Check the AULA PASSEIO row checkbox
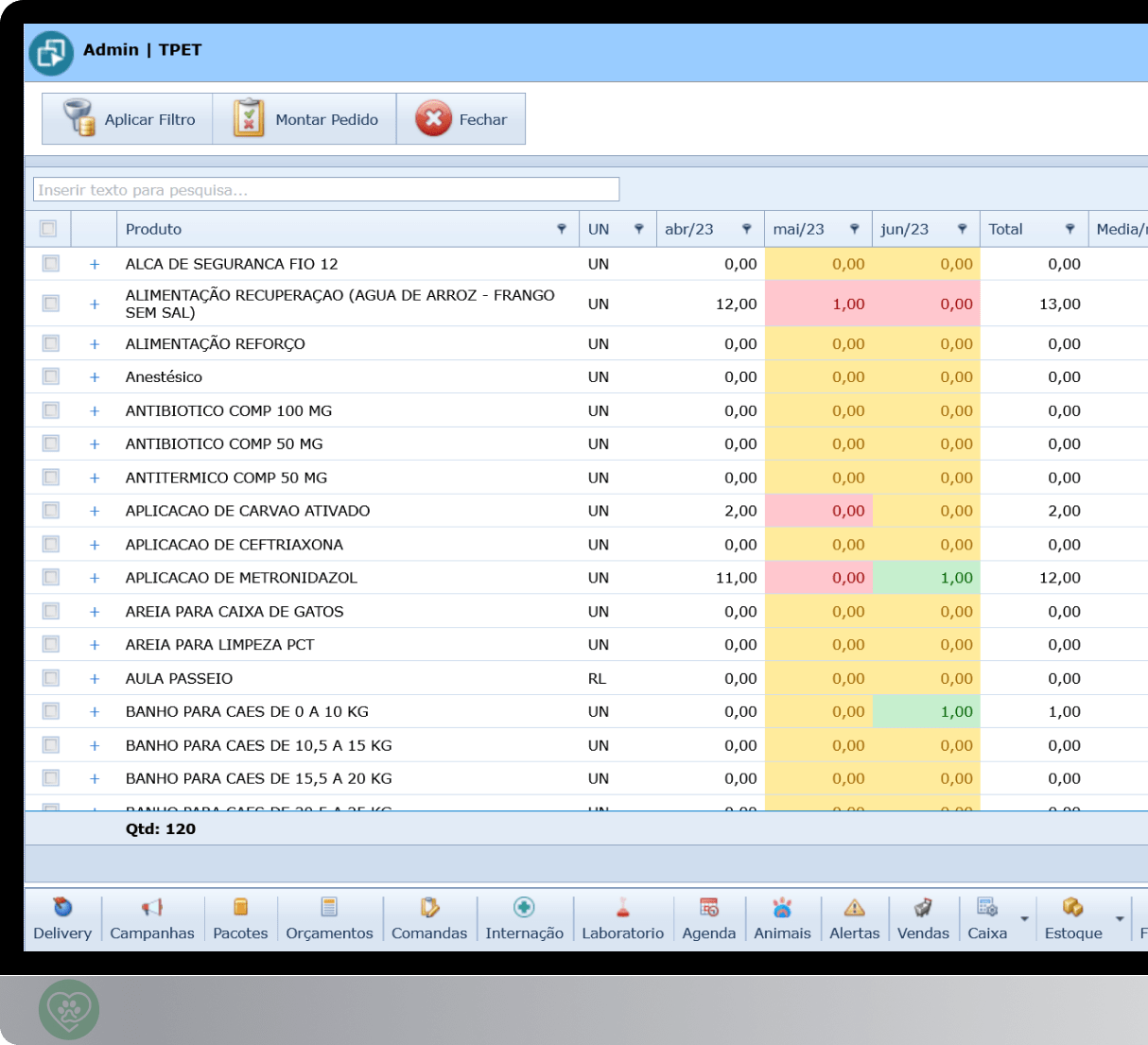This screenshot has height=1045, width=1148. [x=51, y=679]
